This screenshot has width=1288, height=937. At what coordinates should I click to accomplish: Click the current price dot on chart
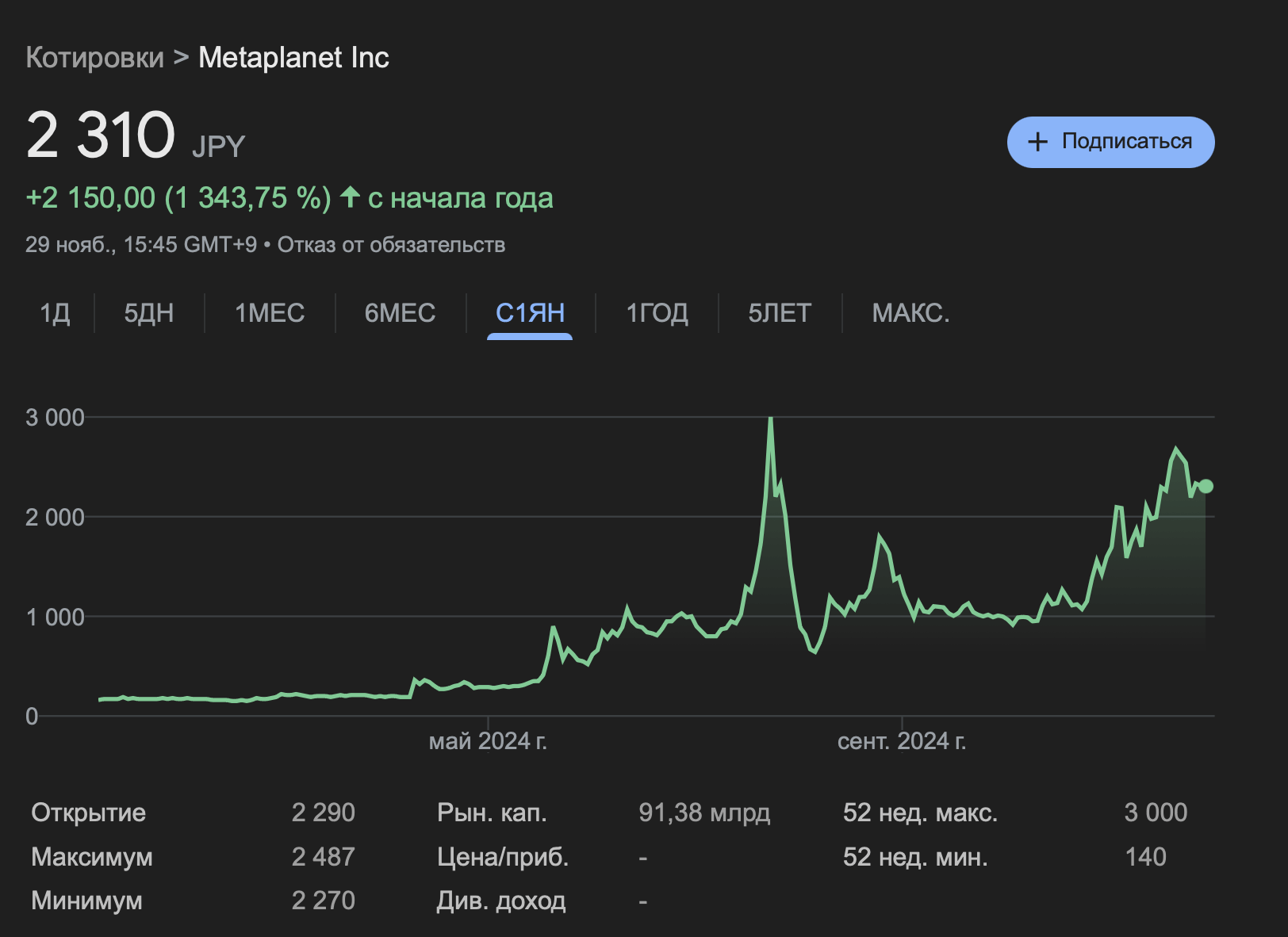coord(1206,486)
